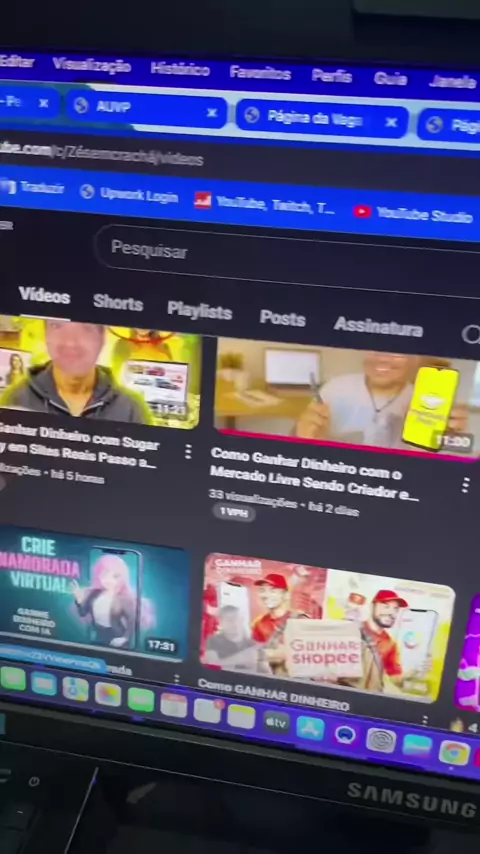
Task: Close the AUVP browser tab
Action: coord(212,113)
